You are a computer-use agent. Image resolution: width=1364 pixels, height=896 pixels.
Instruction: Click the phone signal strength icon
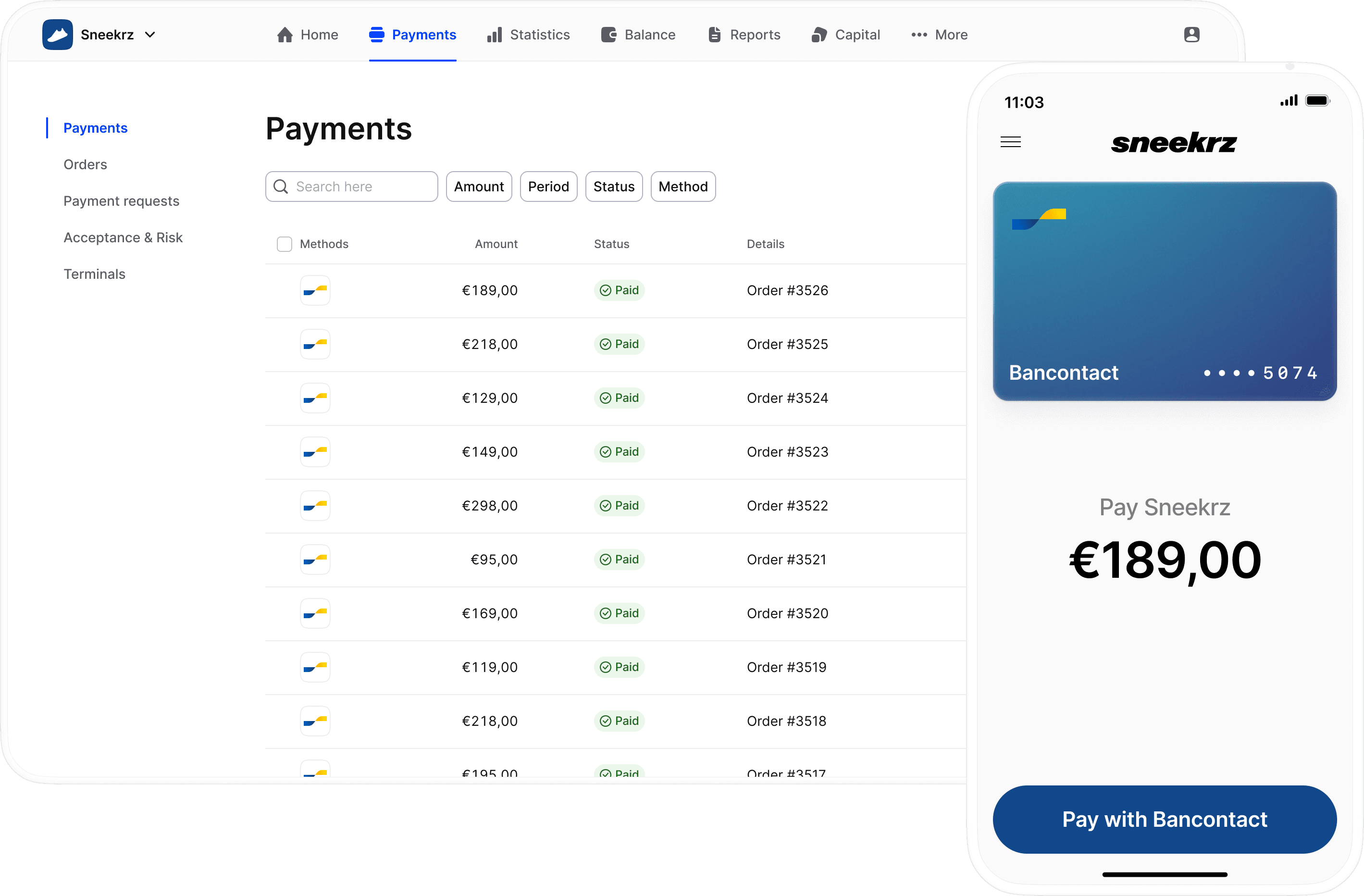coord(1290,101)
